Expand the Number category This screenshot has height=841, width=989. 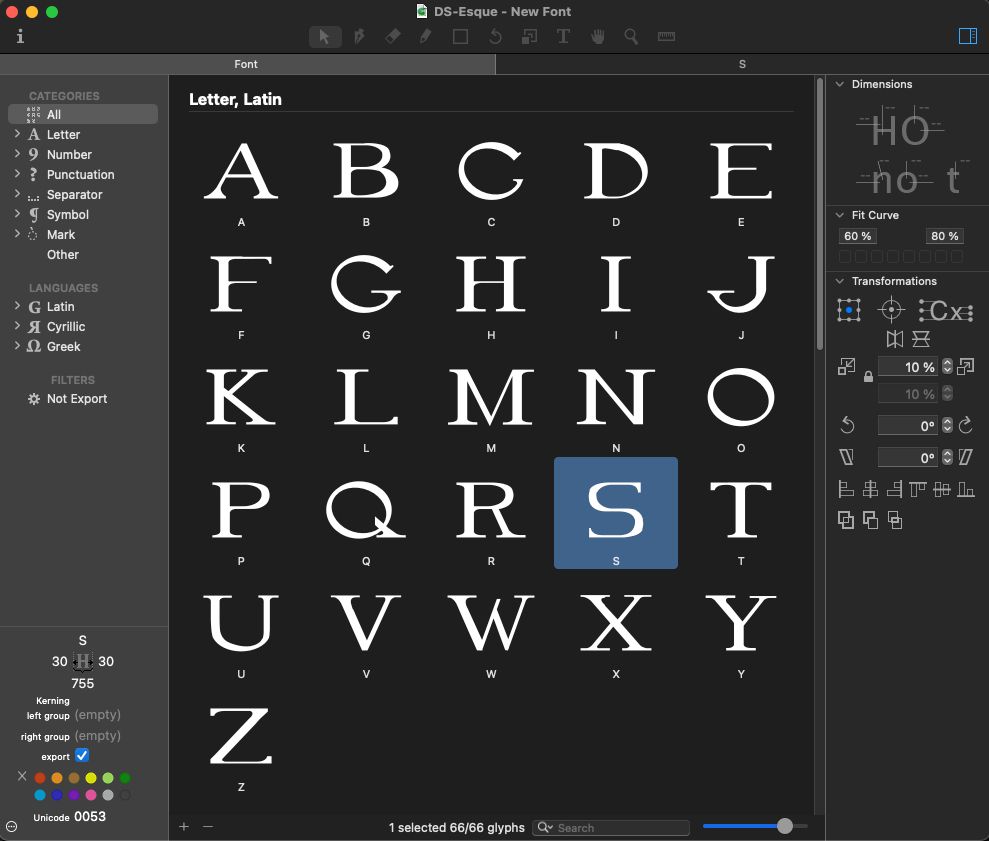click(x=18, y=154)
